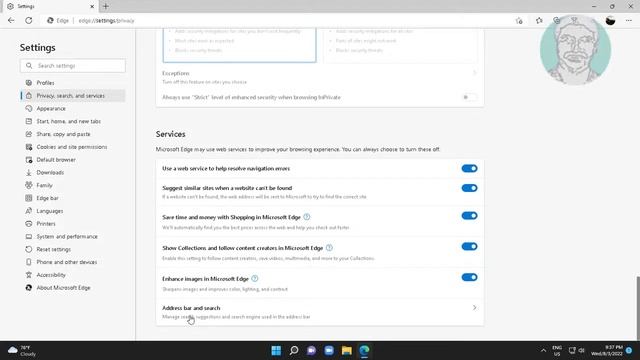
Task: Click the Reset settings icon
Action: coord(29,249)
